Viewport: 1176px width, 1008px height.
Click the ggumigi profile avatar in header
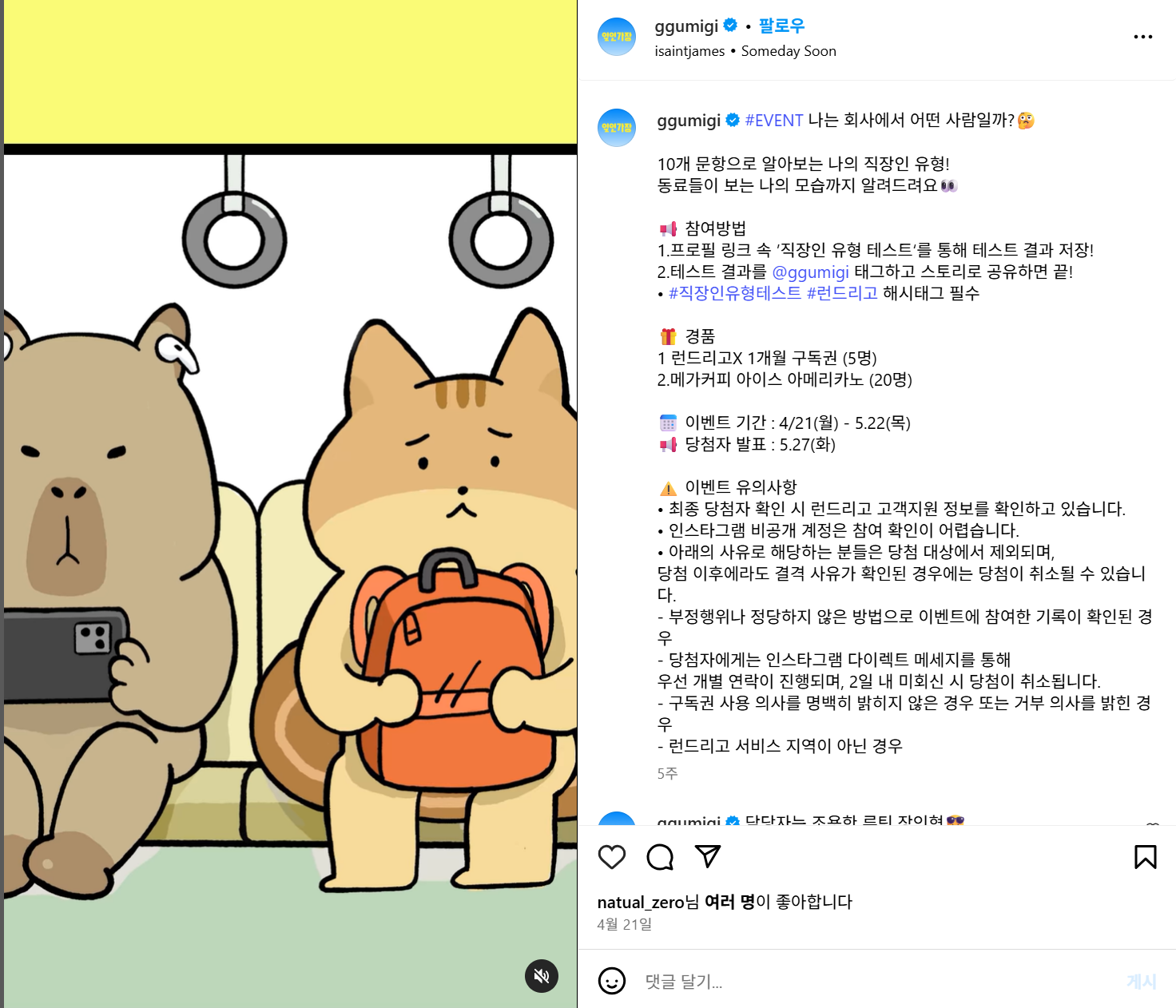[x=617, y=37]
